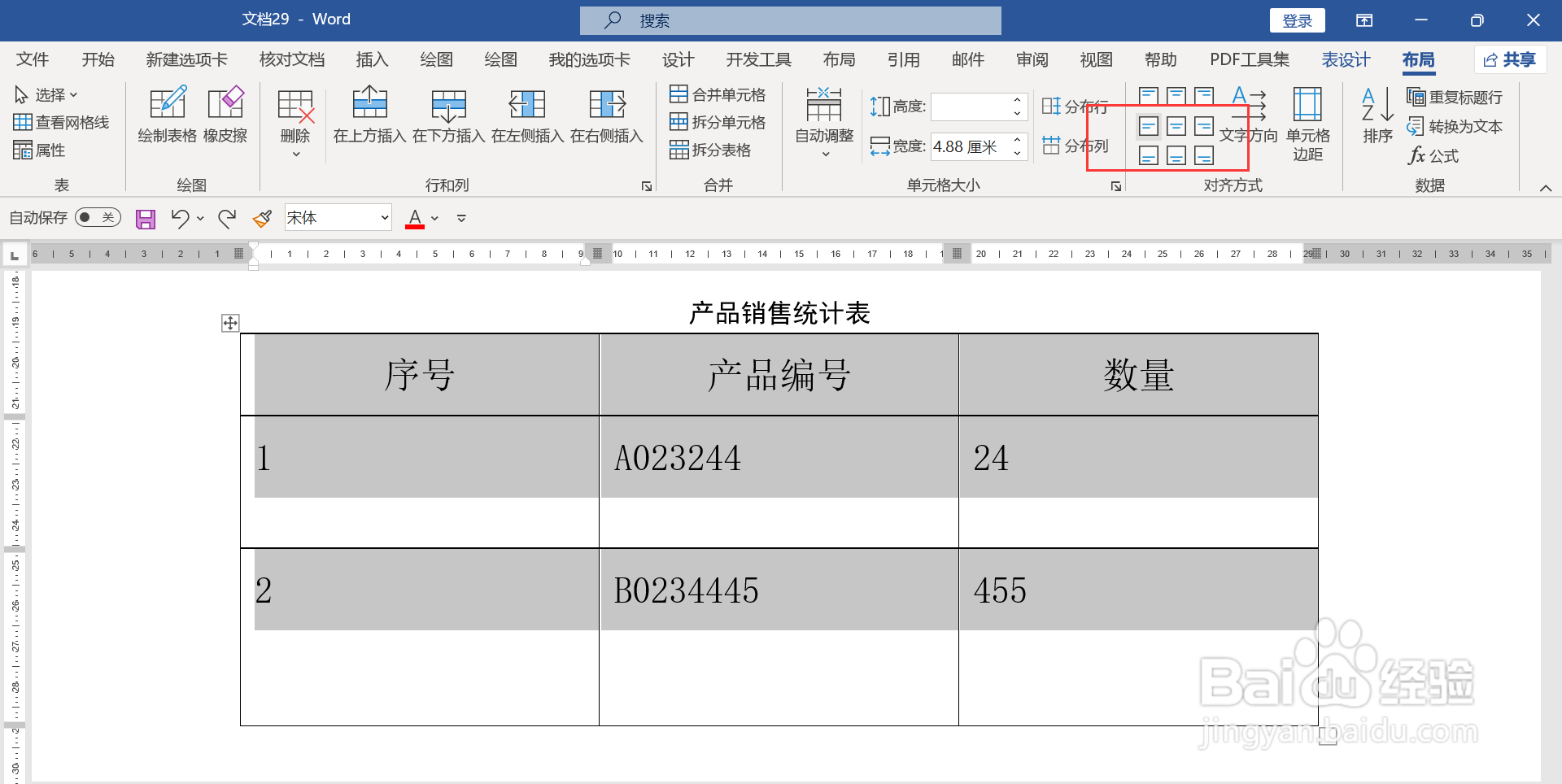Click the red font color swatch
Screen dimensions: 1562x784
[x=415, y=225]
